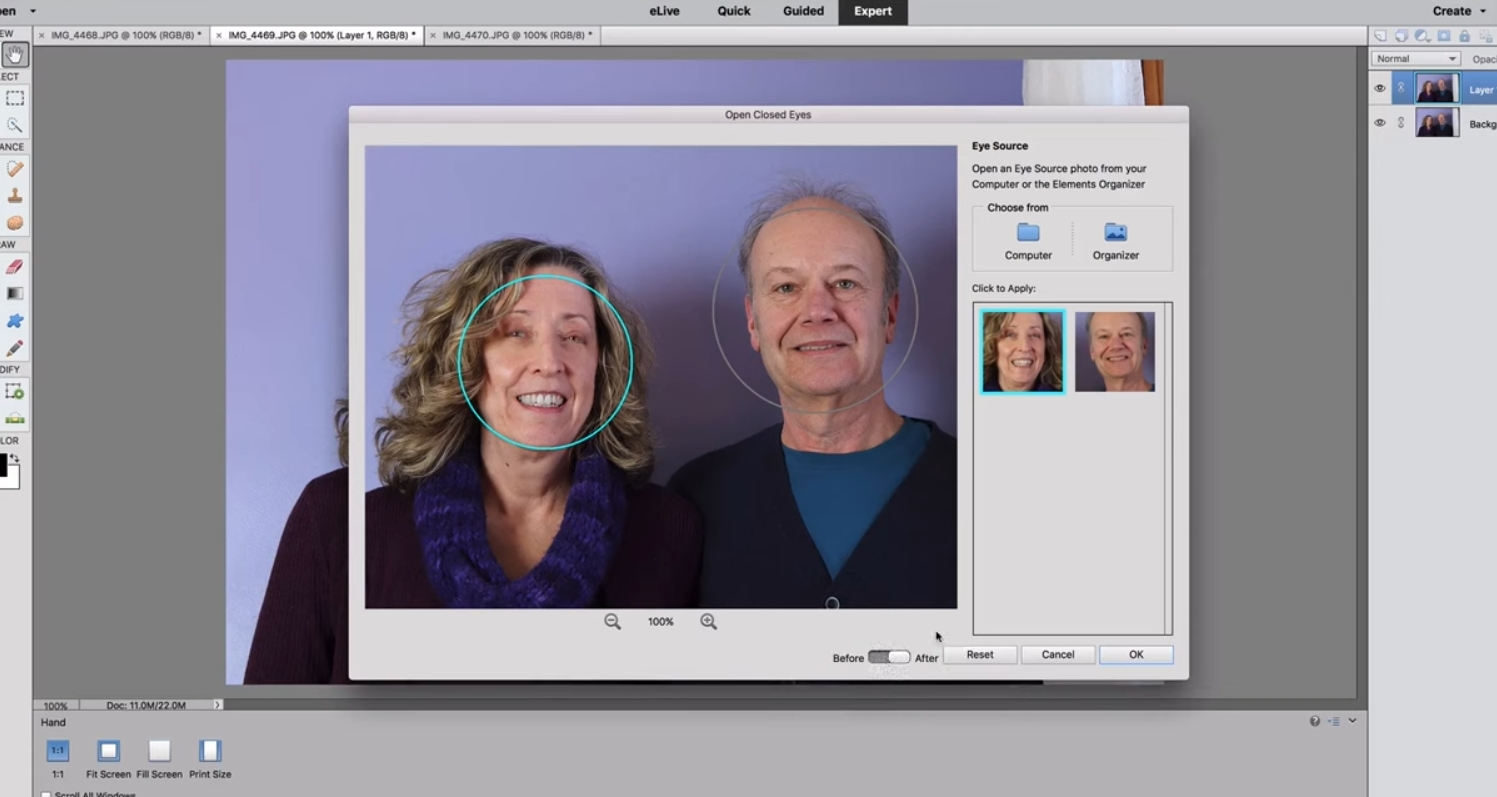Click the Cancel button
Image resolution: width=1497 pixels, height=797 pixels.
(1058, 655)
